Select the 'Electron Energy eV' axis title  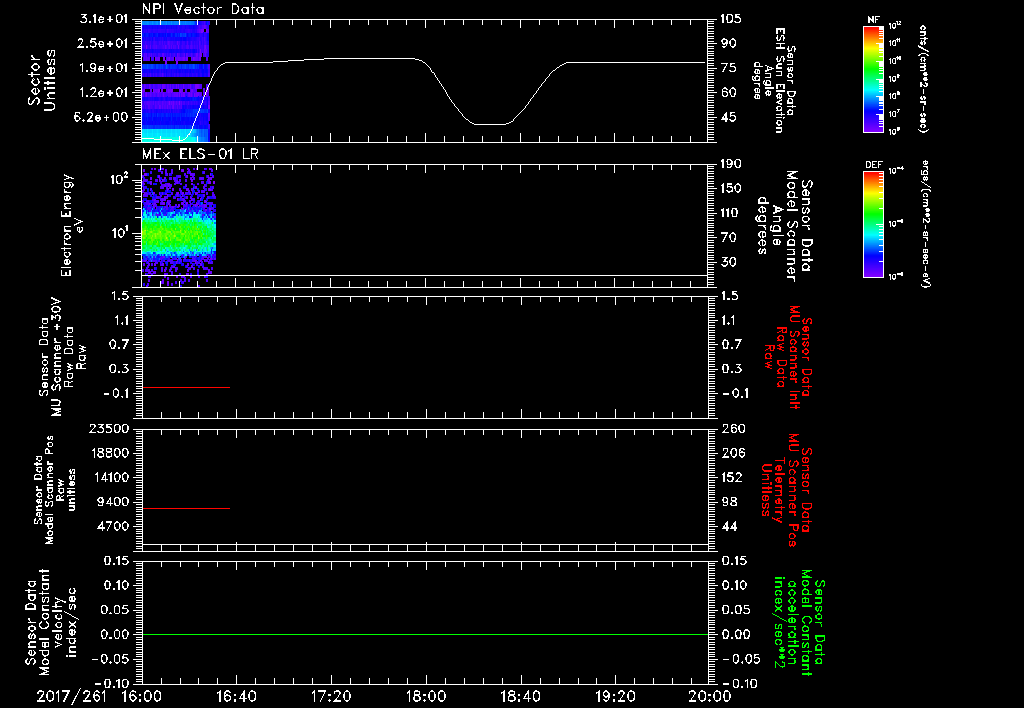[x=72, y=225]
